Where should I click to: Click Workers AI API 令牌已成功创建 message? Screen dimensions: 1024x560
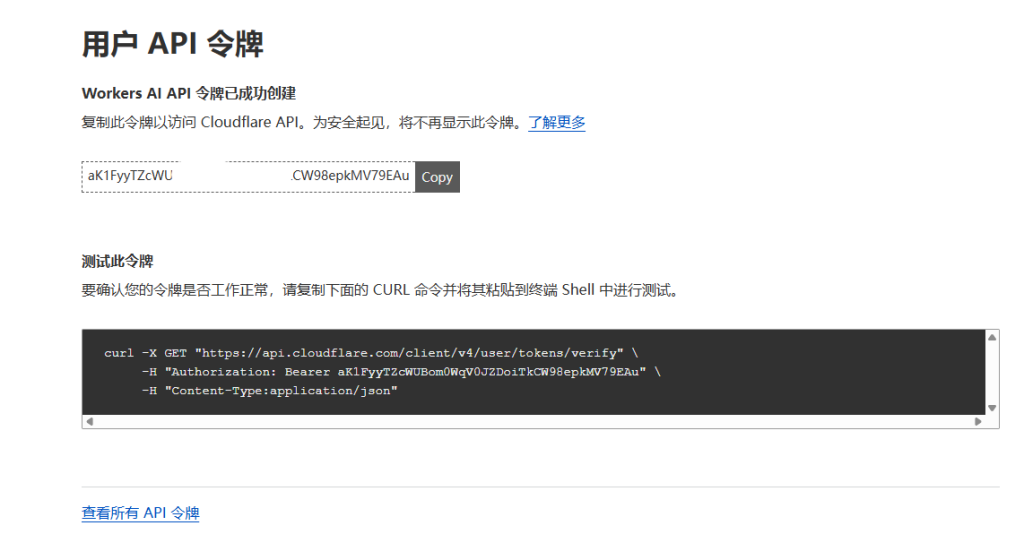pyautogui.click(x=189, y=93)
